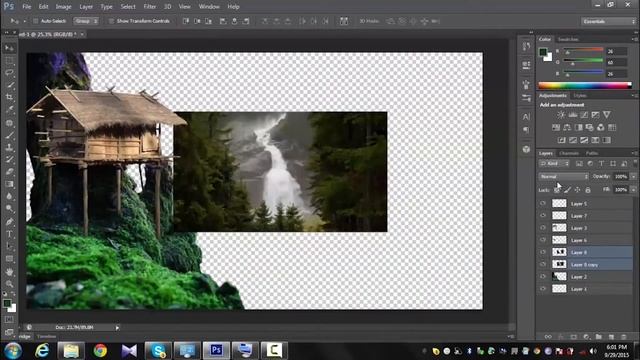
Task: Open the Layer menu
Action: coord(86,7)
